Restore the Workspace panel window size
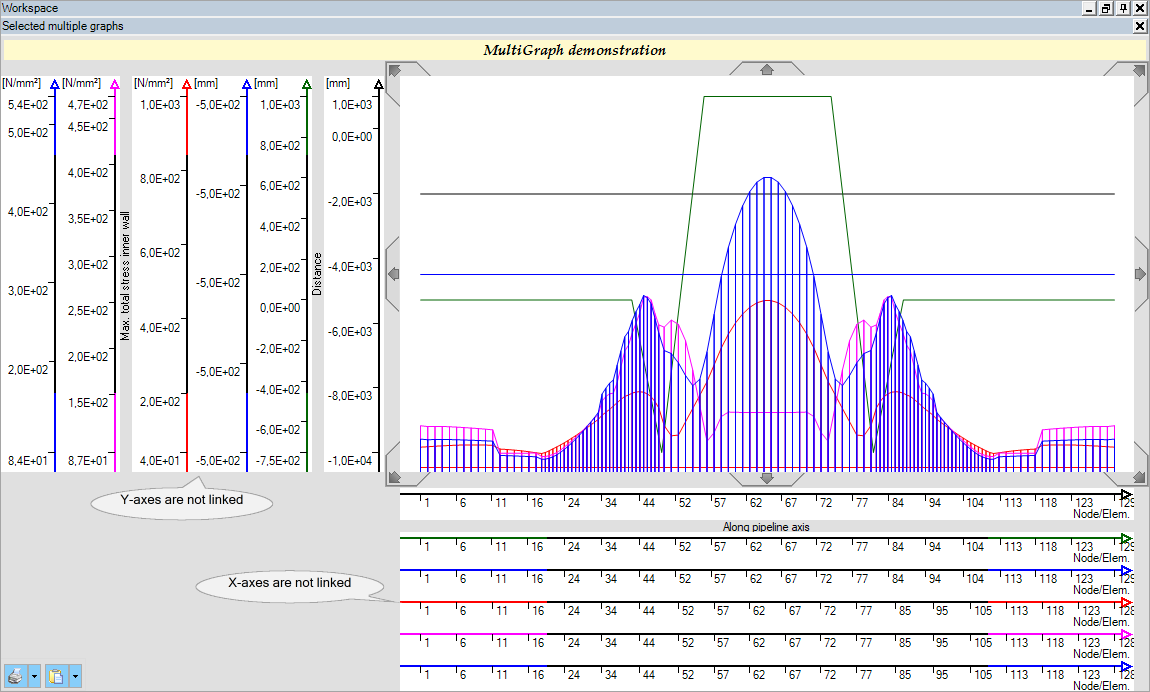Screen dimensions: 1150x692 click(1106, 8)
